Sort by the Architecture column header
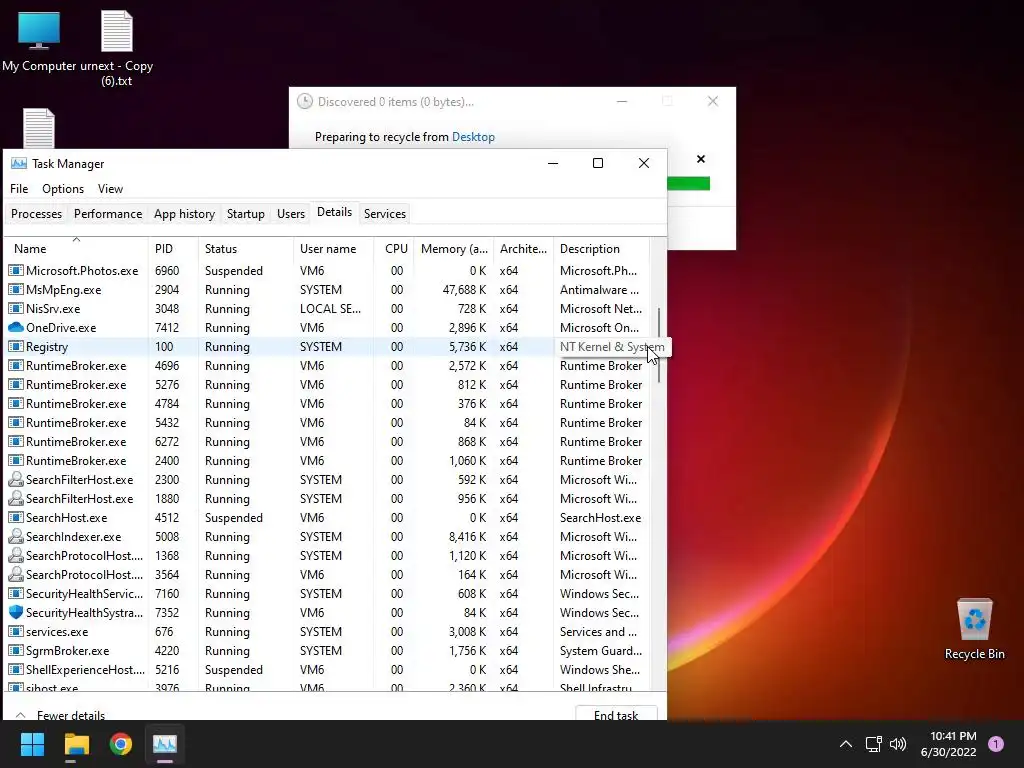Viewport: 1024px width, 768px height. click(523, 249)
